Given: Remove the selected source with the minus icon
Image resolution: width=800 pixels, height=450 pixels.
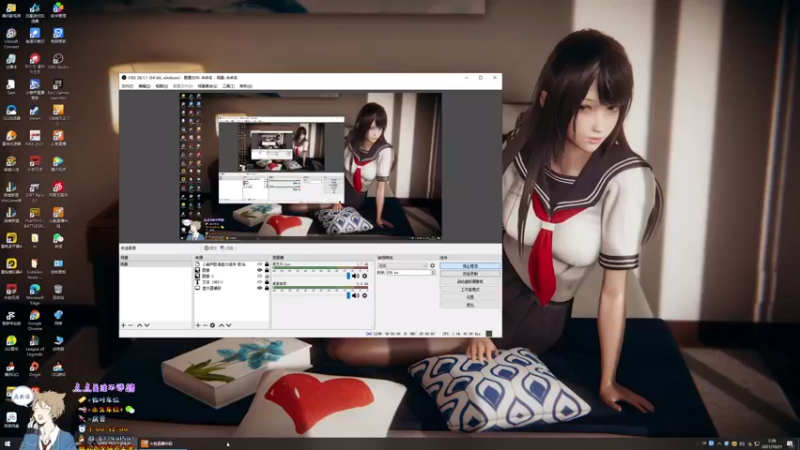Looking at the screenshot, I should tap(205, 325).
